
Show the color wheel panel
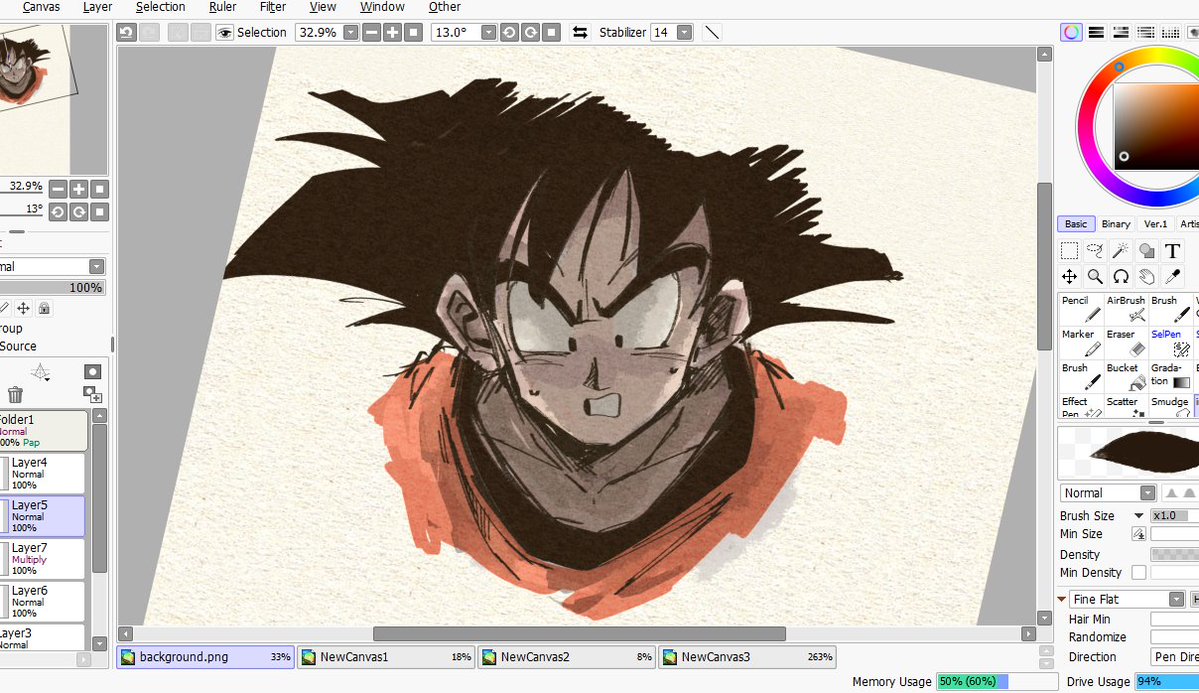1071,32
